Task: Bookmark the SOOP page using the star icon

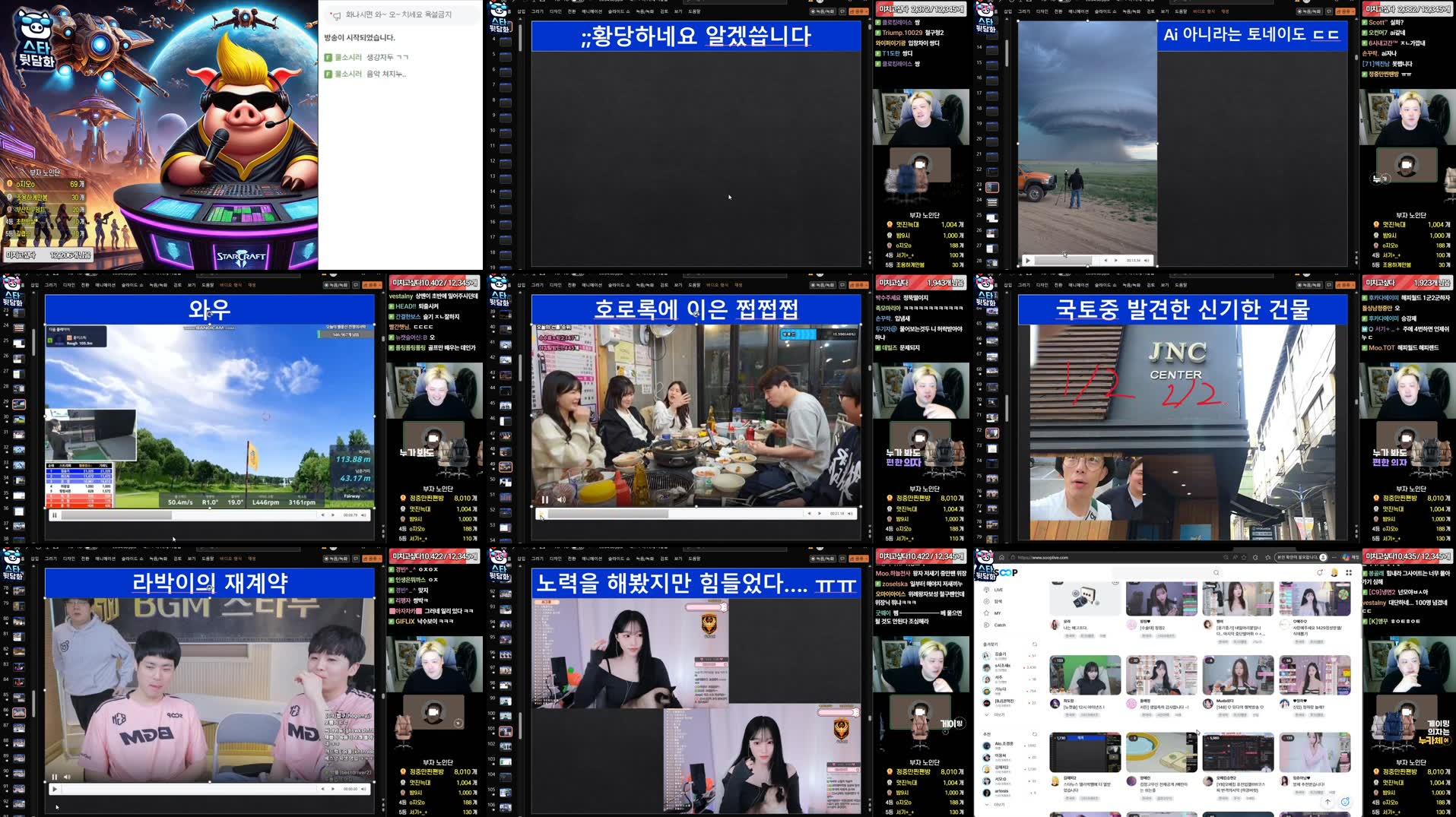Action: click(x=1243, y=557)
